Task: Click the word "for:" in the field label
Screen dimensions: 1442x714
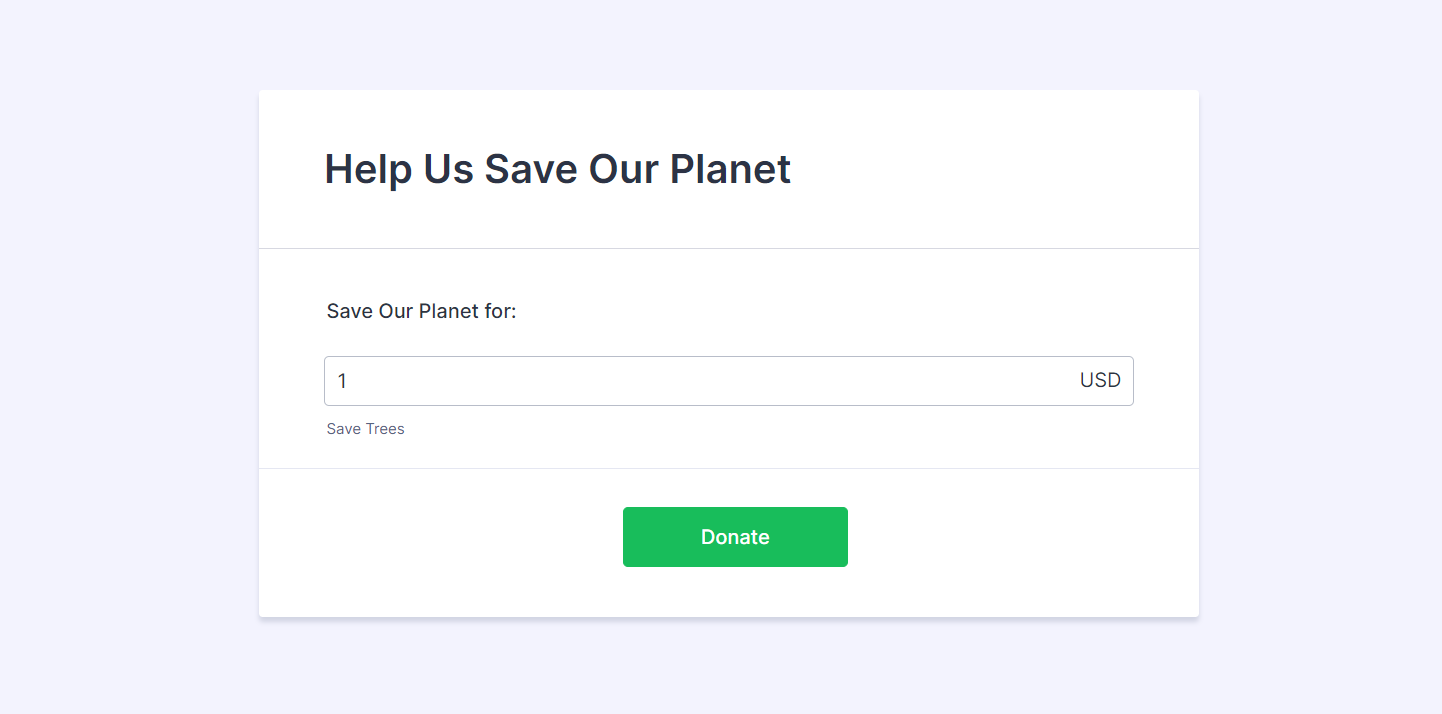Action: click(x=500, y=311)
